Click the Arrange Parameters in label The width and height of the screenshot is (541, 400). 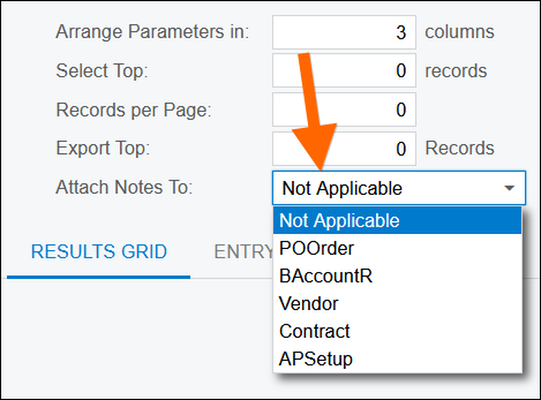152,32
